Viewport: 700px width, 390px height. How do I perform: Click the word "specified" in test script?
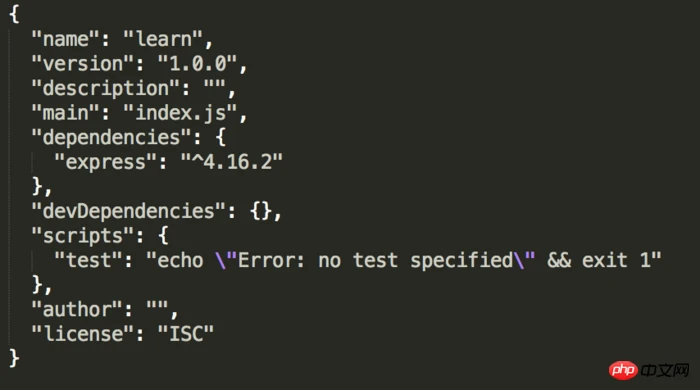pos(462,260)
